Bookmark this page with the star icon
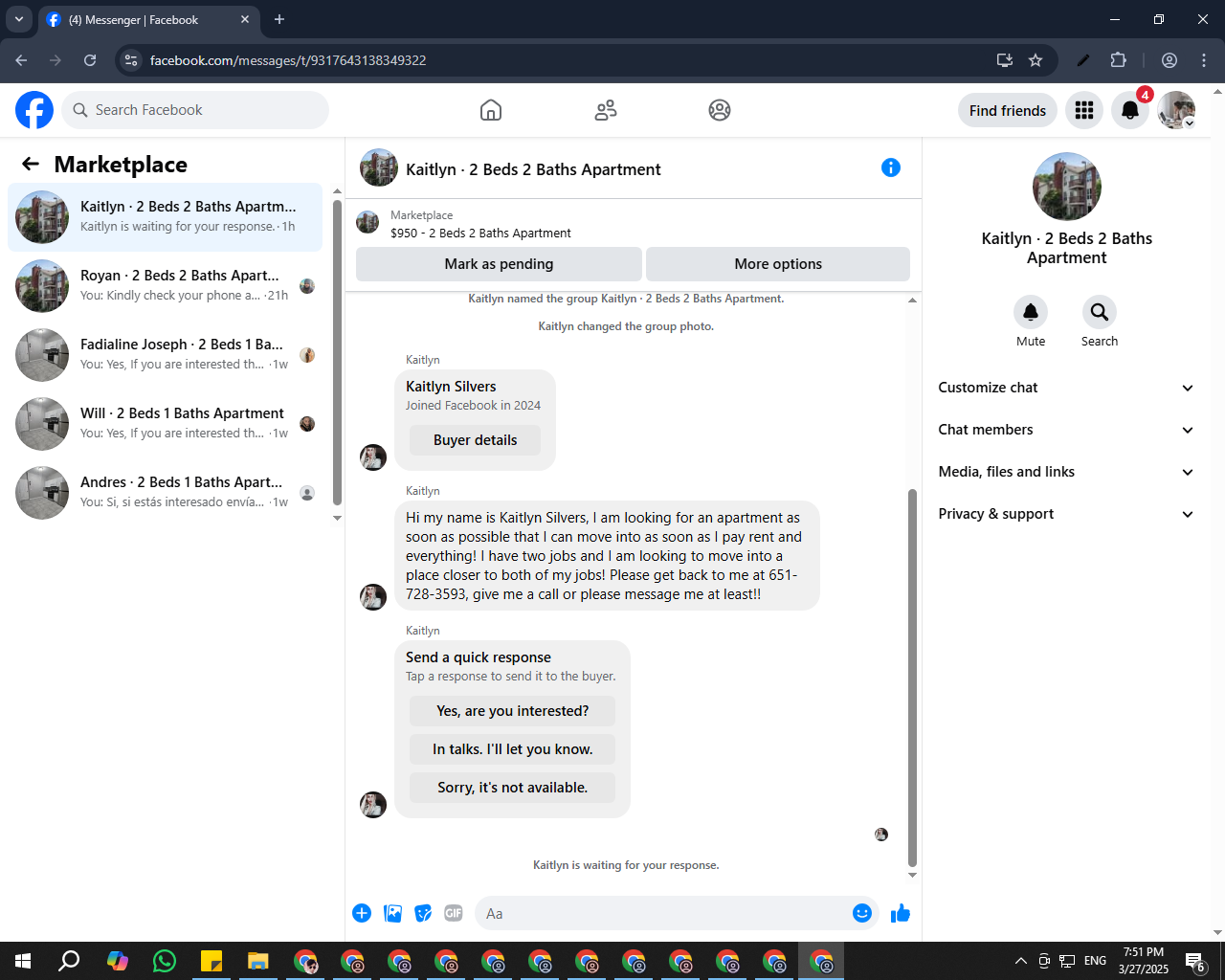Viewport: 1225px width, 980px height. 1036,60
